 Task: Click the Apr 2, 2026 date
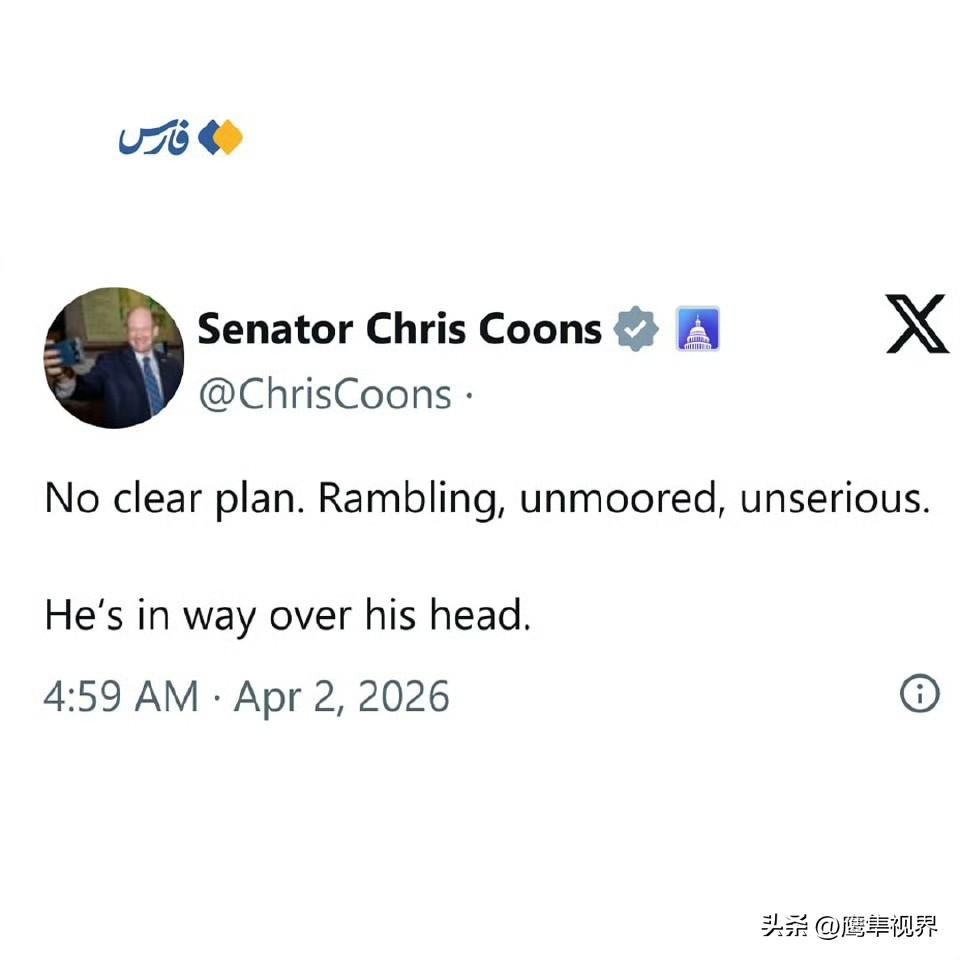[342, 697]
